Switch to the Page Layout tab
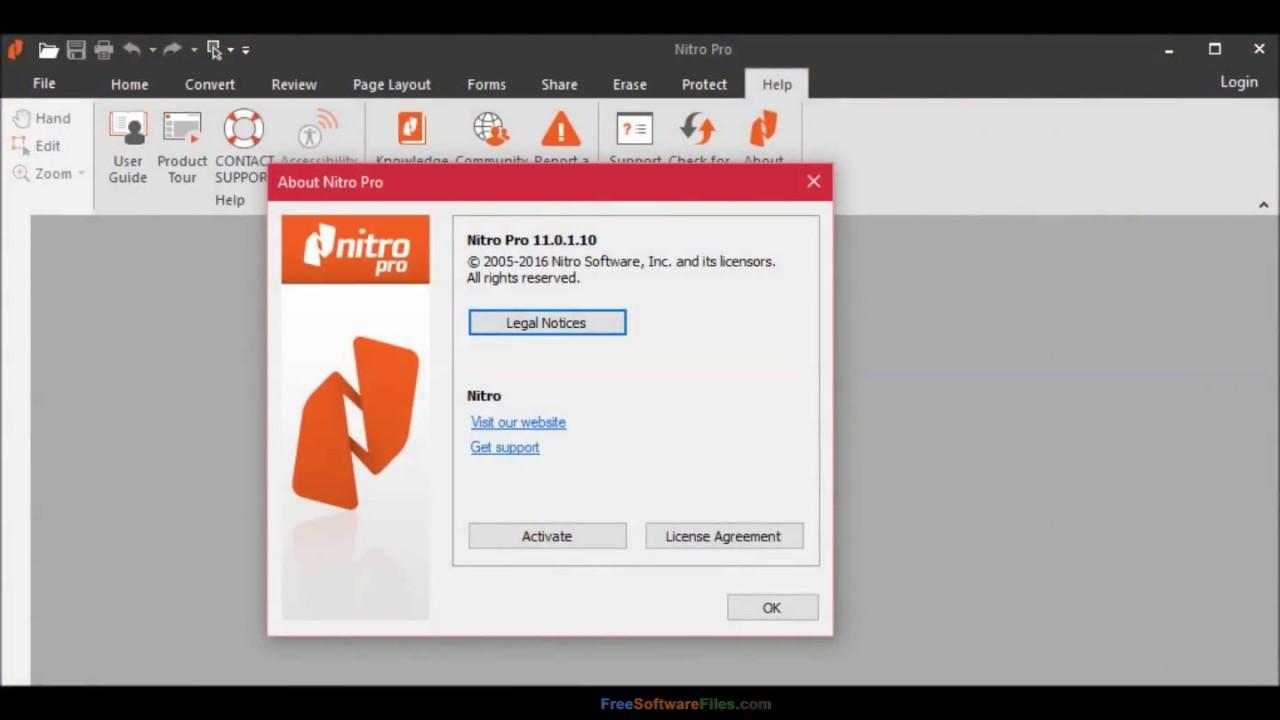The height and width of the screenshot is (720, 1280). [392, 84]
